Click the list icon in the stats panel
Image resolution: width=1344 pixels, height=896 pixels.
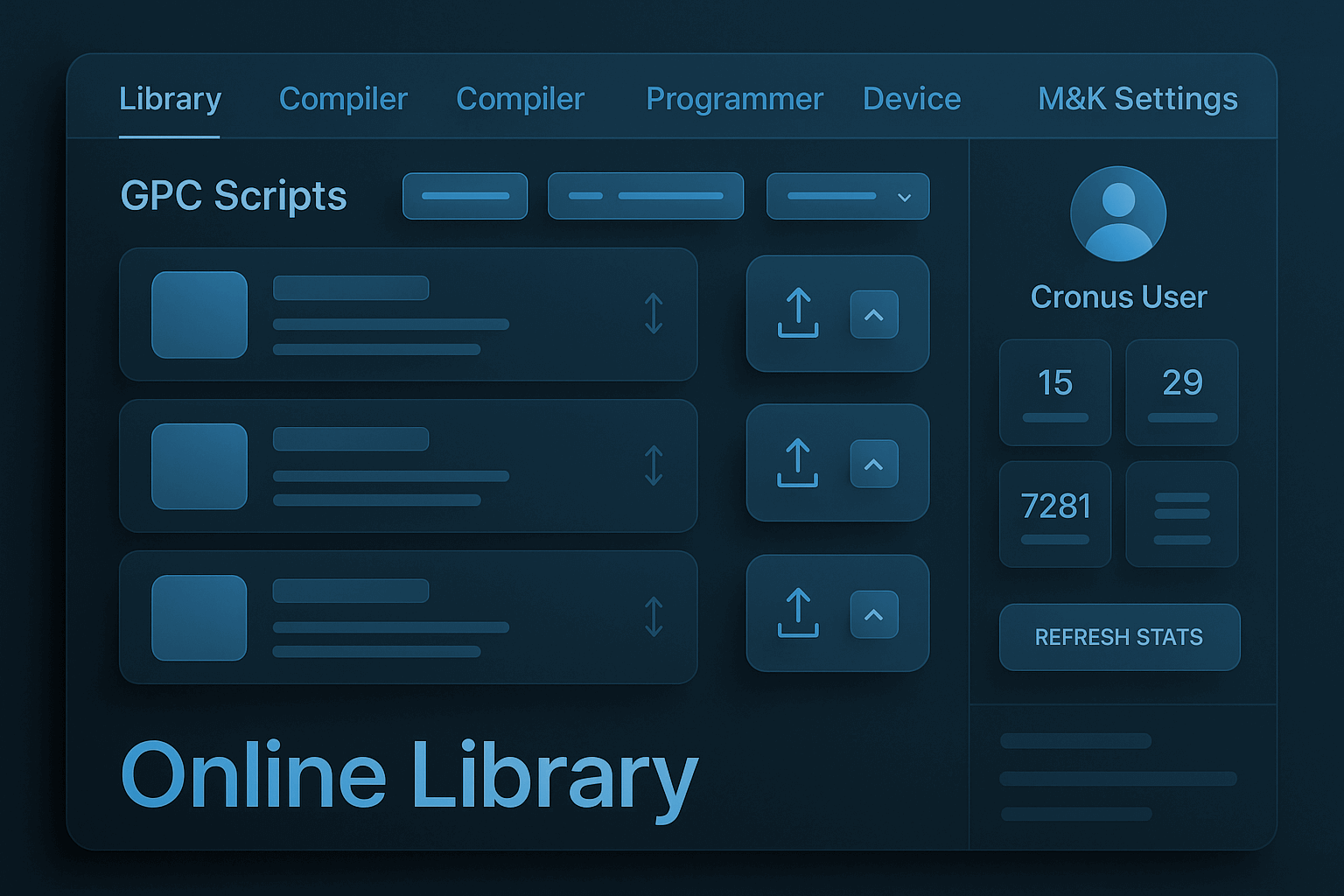point(1181,514)
